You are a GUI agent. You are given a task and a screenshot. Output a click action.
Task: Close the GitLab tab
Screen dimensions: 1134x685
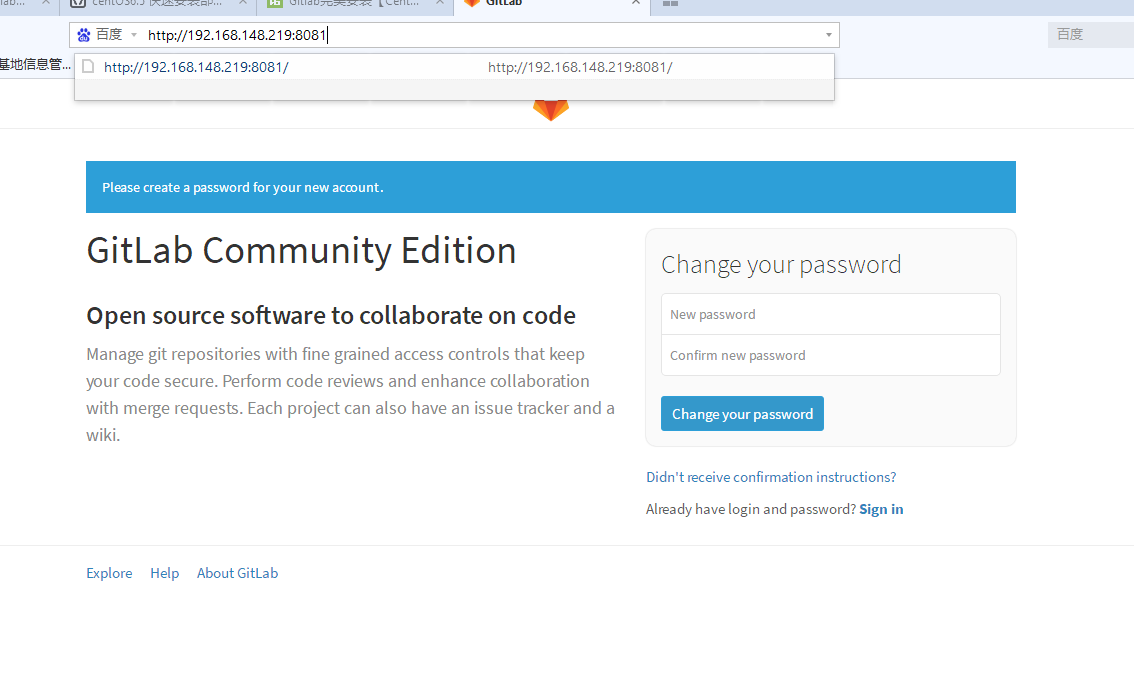click(x=636, y=3)
